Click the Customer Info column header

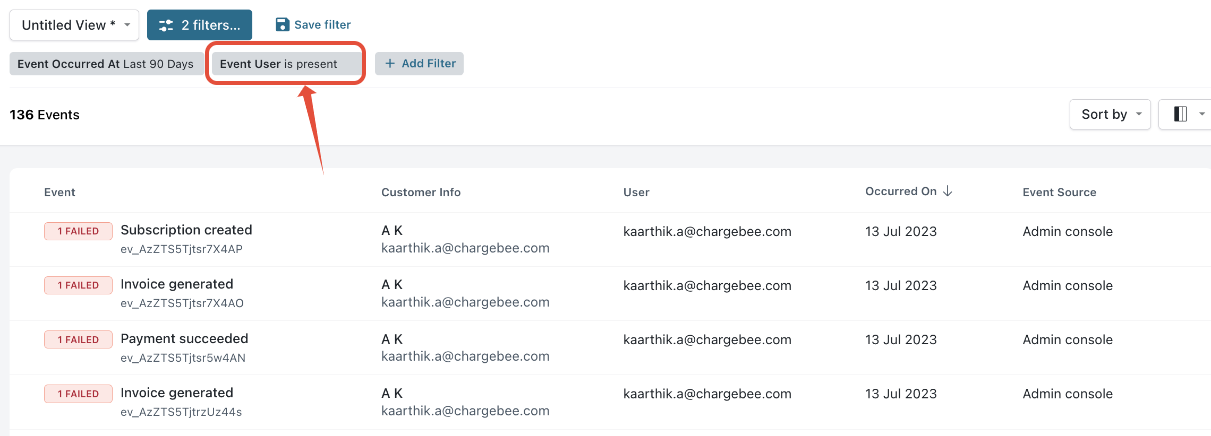coord(420,192)
